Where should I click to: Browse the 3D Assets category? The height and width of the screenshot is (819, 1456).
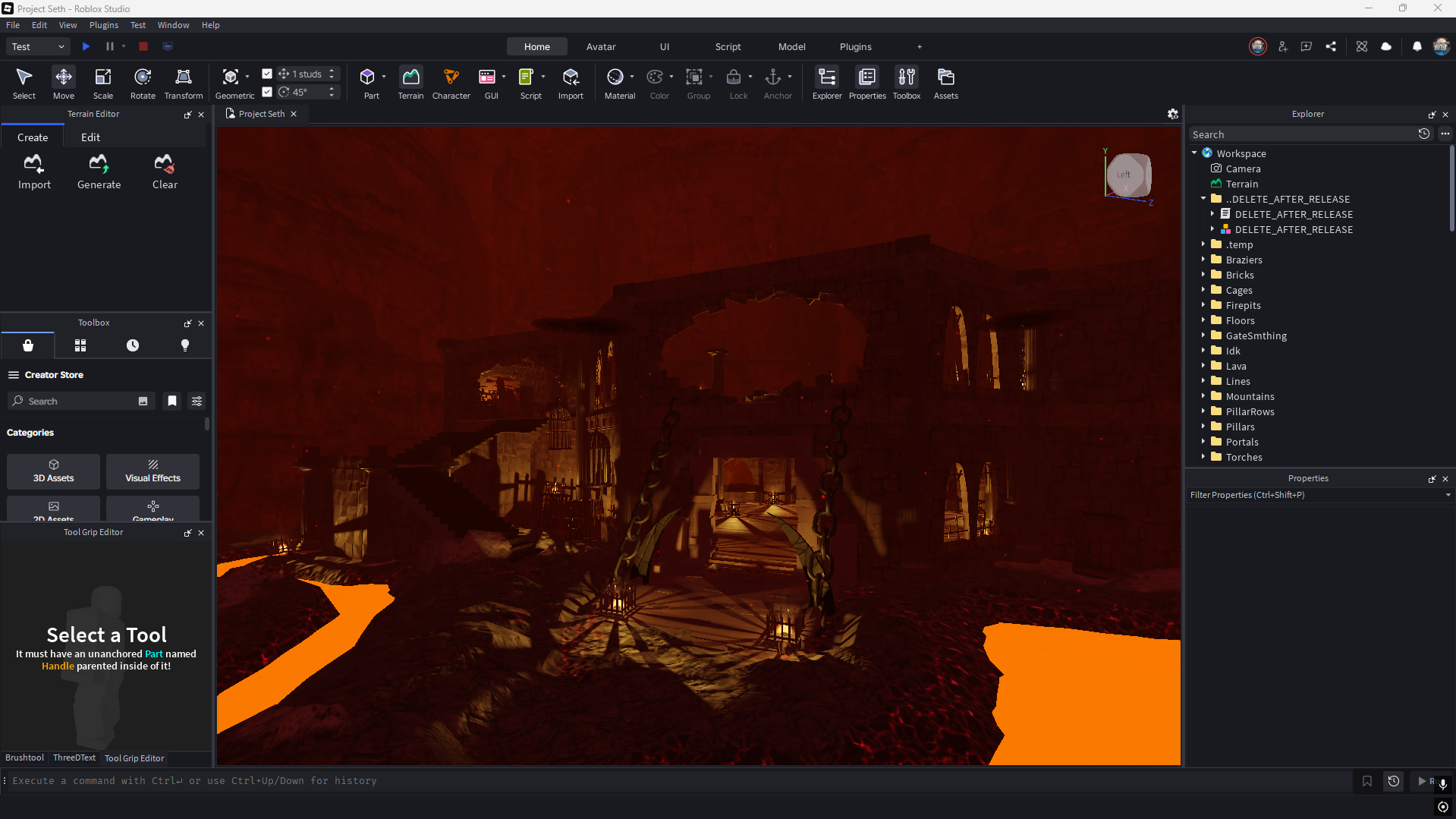point(54,471)
